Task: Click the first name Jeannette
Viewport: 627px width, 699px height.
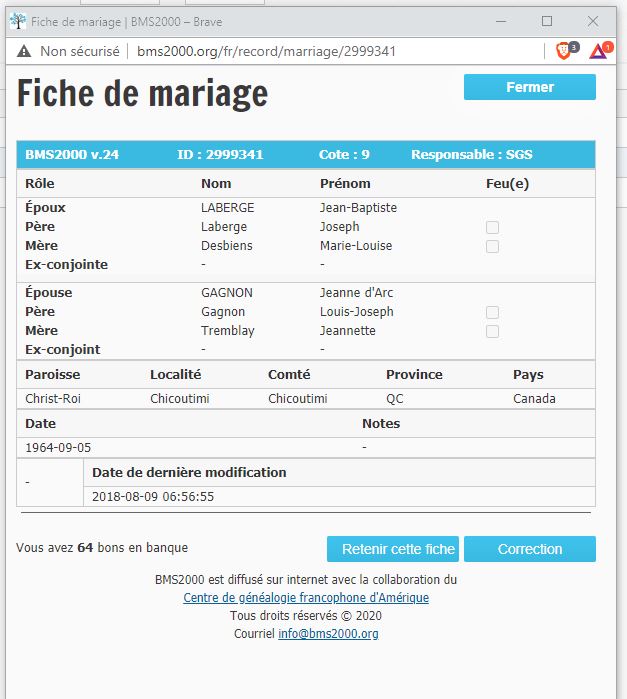Action: pos(347,331)
